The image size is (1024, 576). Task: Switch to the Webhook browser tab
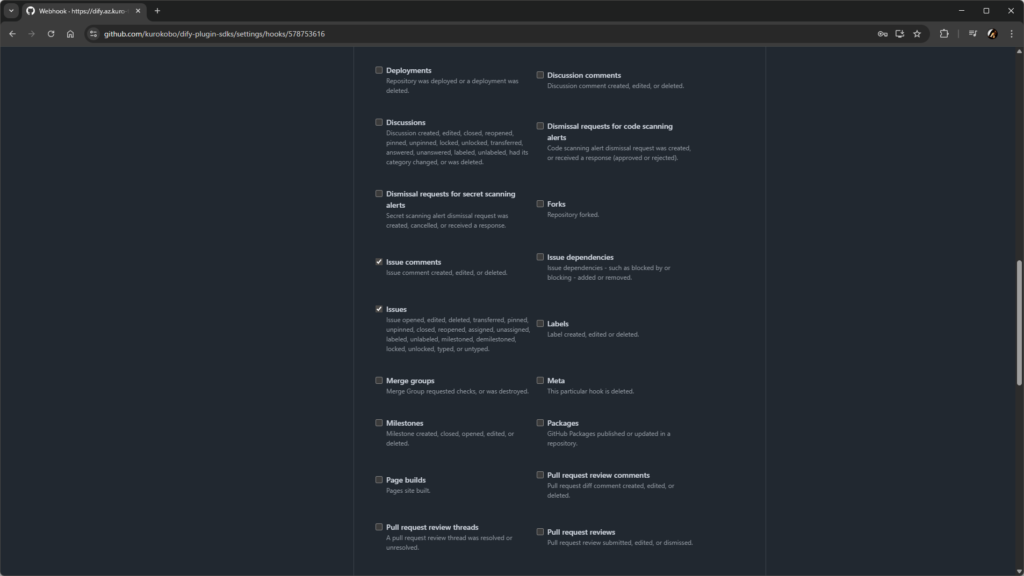pos(82,11)
